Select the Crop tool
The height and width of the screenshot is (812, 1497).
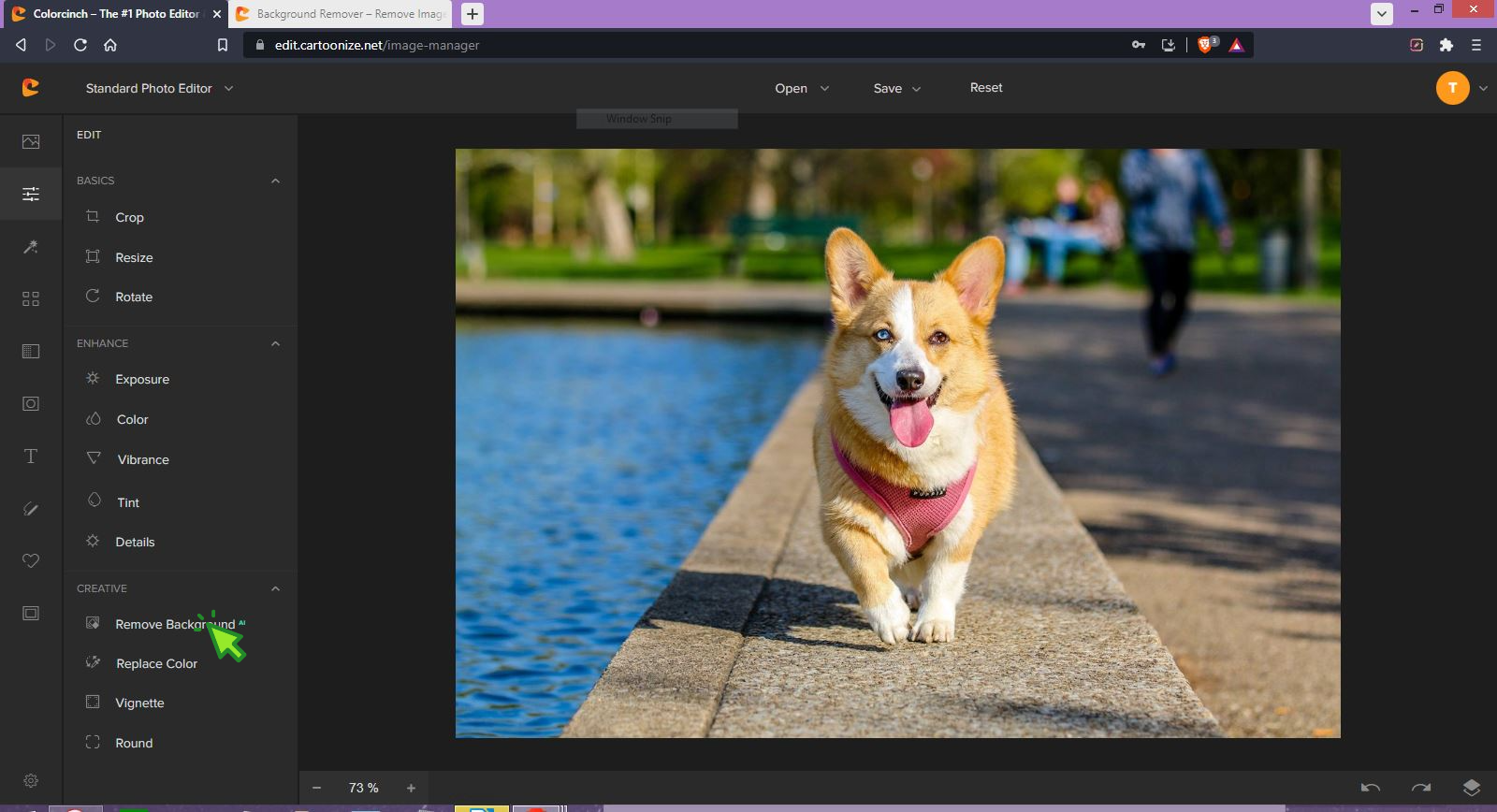coord(129,217)
